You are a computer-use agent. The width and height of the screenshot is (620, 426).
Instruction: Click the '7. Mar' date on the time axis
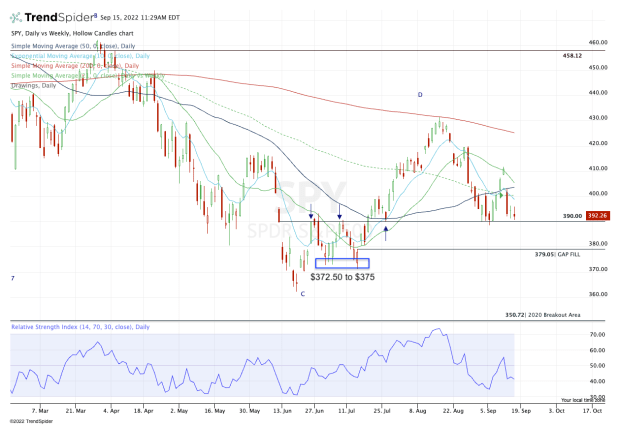click(40, 411)
